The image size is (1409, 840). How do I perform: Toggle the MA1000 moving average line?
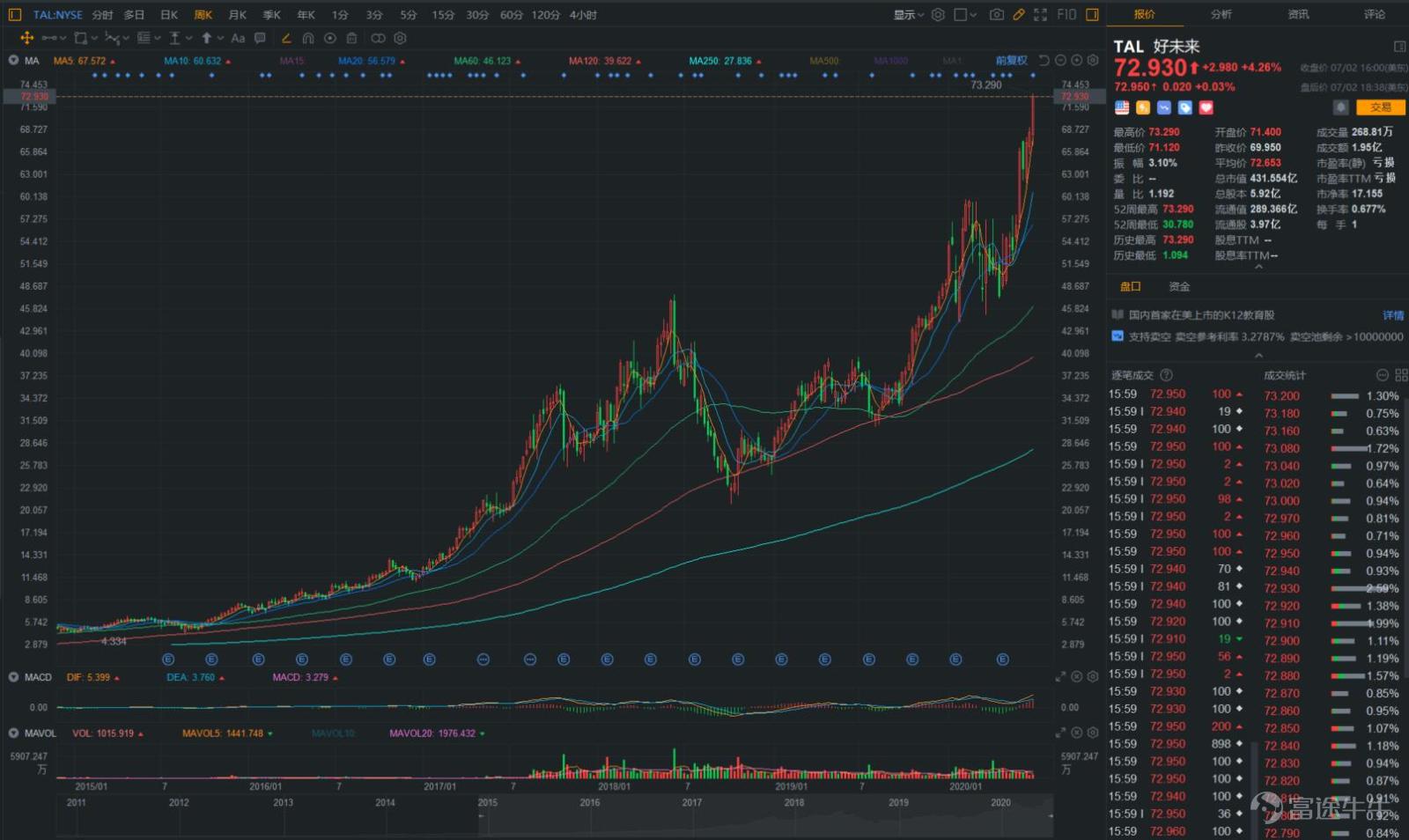tap(890, 61)
